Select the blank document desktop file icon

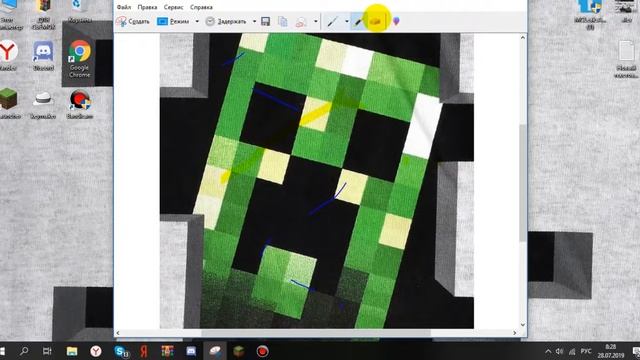pos(626,59)
